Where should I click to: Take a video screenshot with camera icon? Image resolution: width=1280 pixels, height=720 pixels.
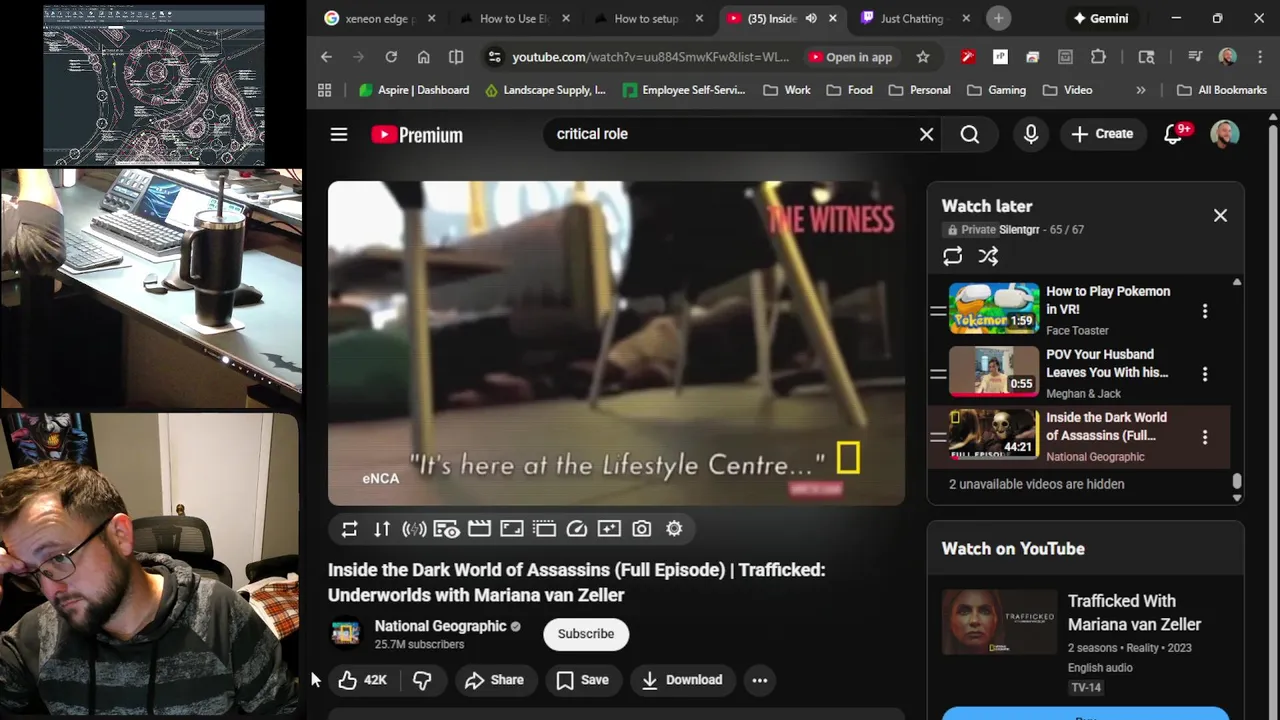pos(642,529)
